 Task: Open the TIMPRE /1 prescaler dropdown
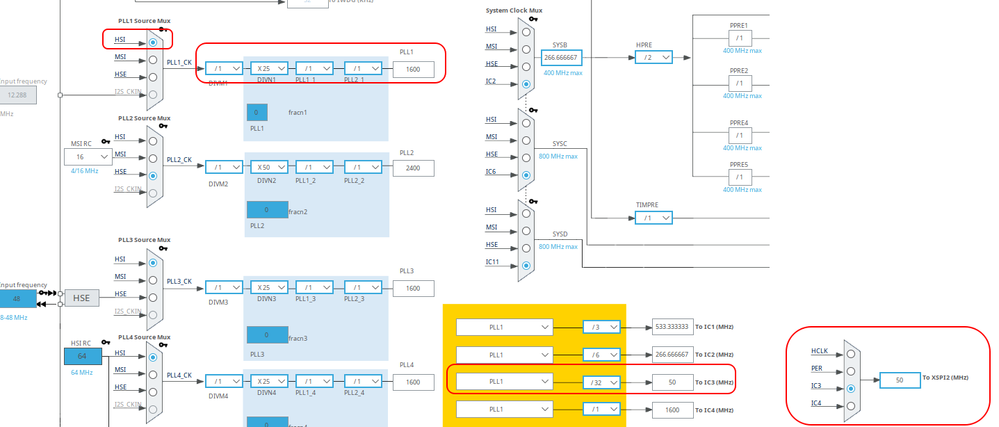[x=654, y=218]
